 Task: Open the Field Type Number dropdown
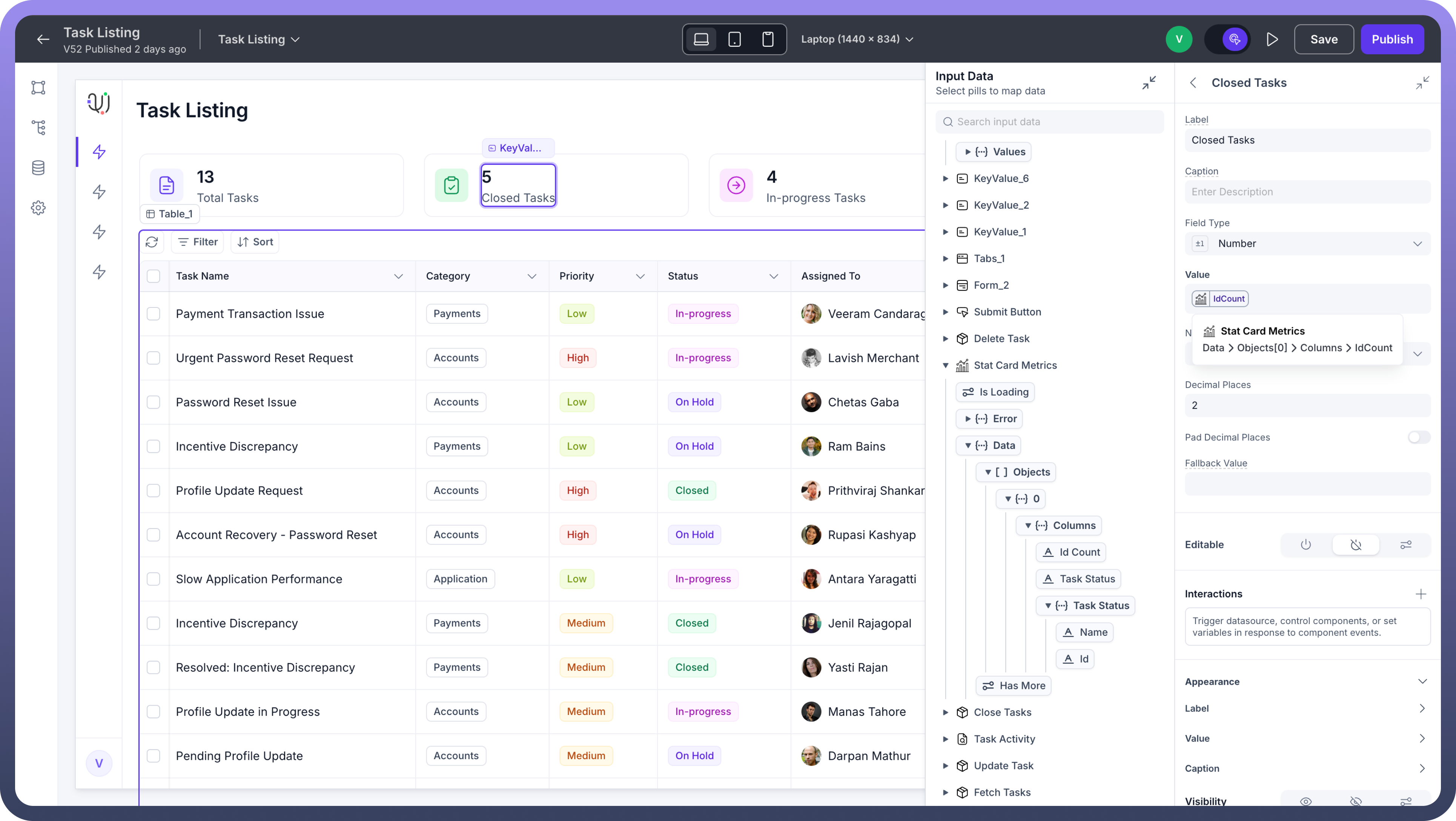(x=1307, y=244)
